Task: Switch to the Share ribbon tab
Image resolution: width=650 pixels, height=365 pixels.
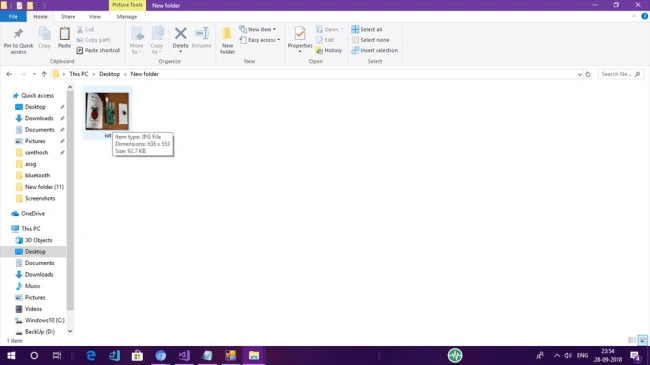Action: (68, 17)
